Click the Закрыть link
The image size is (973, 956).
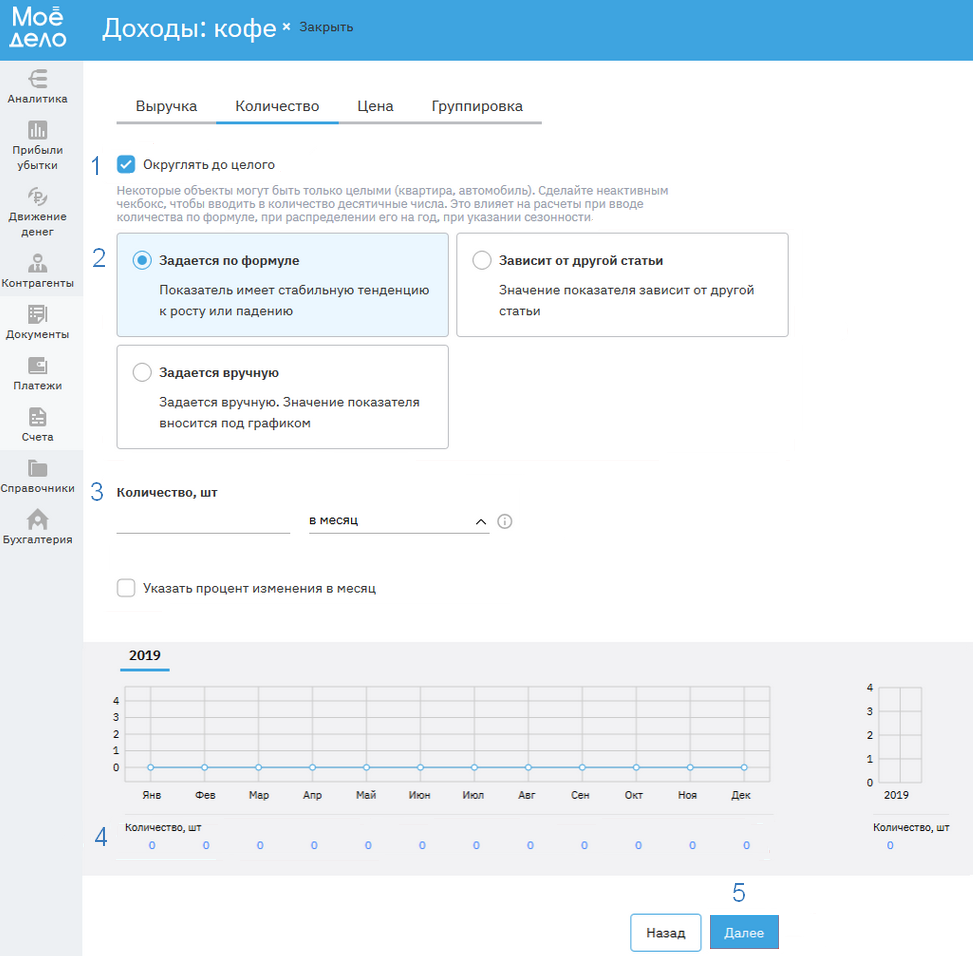(326, 27)
